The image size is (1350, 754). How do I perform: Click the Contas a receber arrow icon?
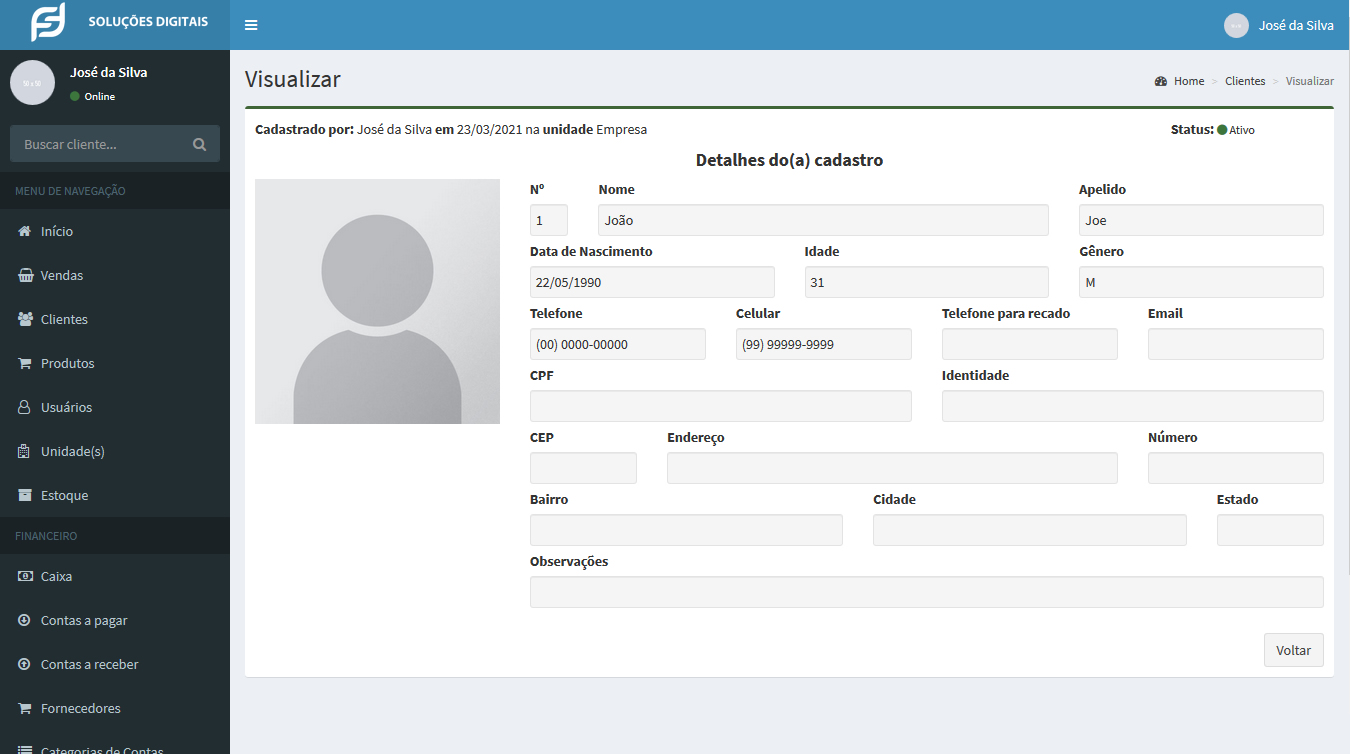[x=25, y=664]
